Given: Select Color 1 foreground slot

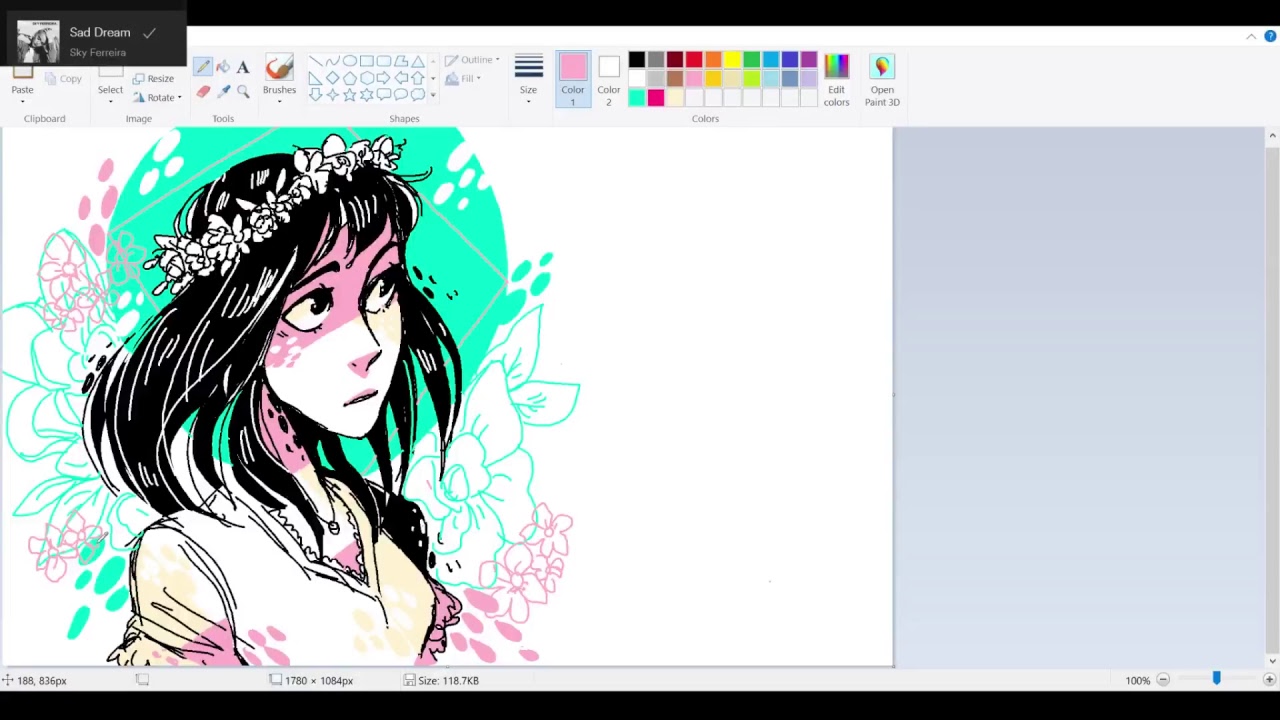Looking at the screenshot, I should point(573,79).
